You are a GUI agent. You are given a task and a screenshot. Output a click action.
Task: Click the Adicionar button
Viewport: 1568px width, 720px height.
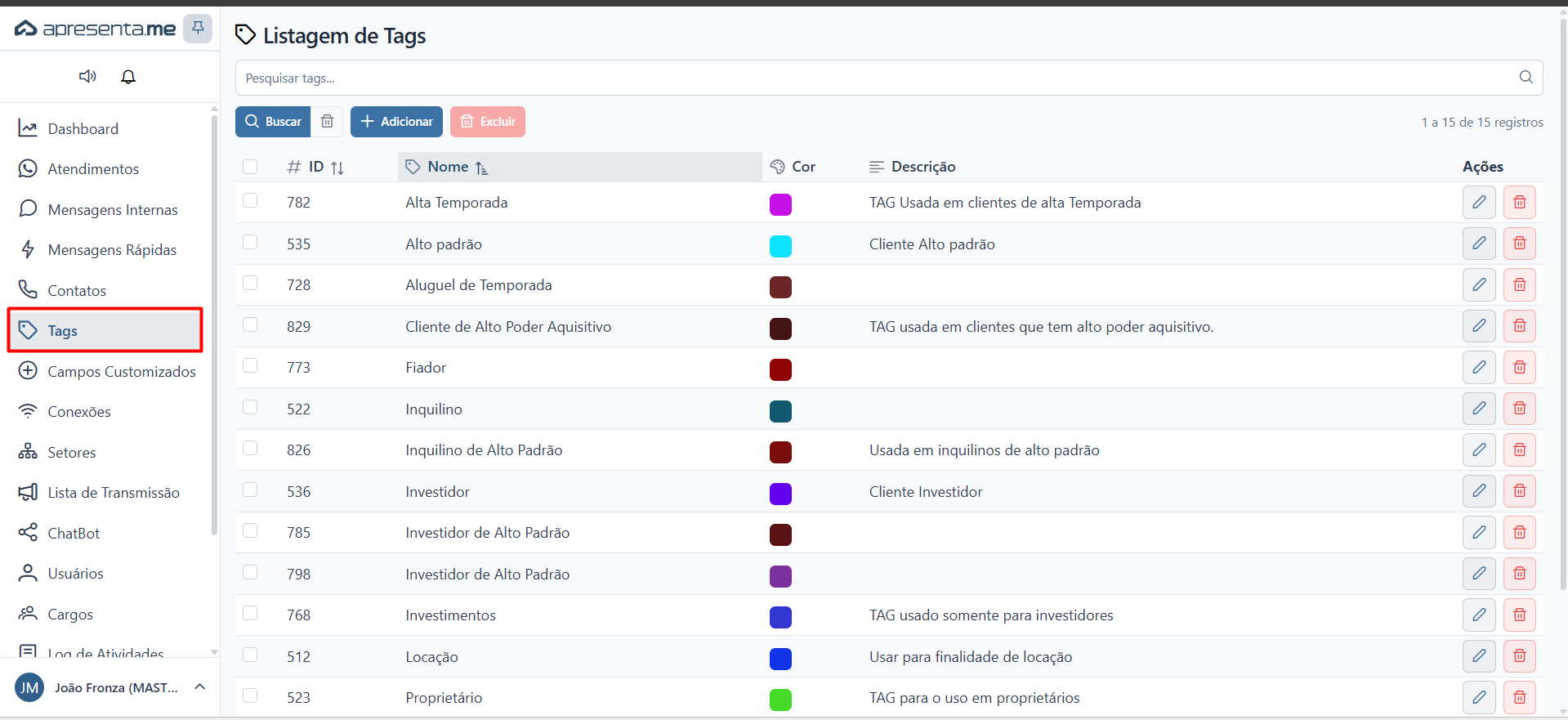tap(396, 121)
